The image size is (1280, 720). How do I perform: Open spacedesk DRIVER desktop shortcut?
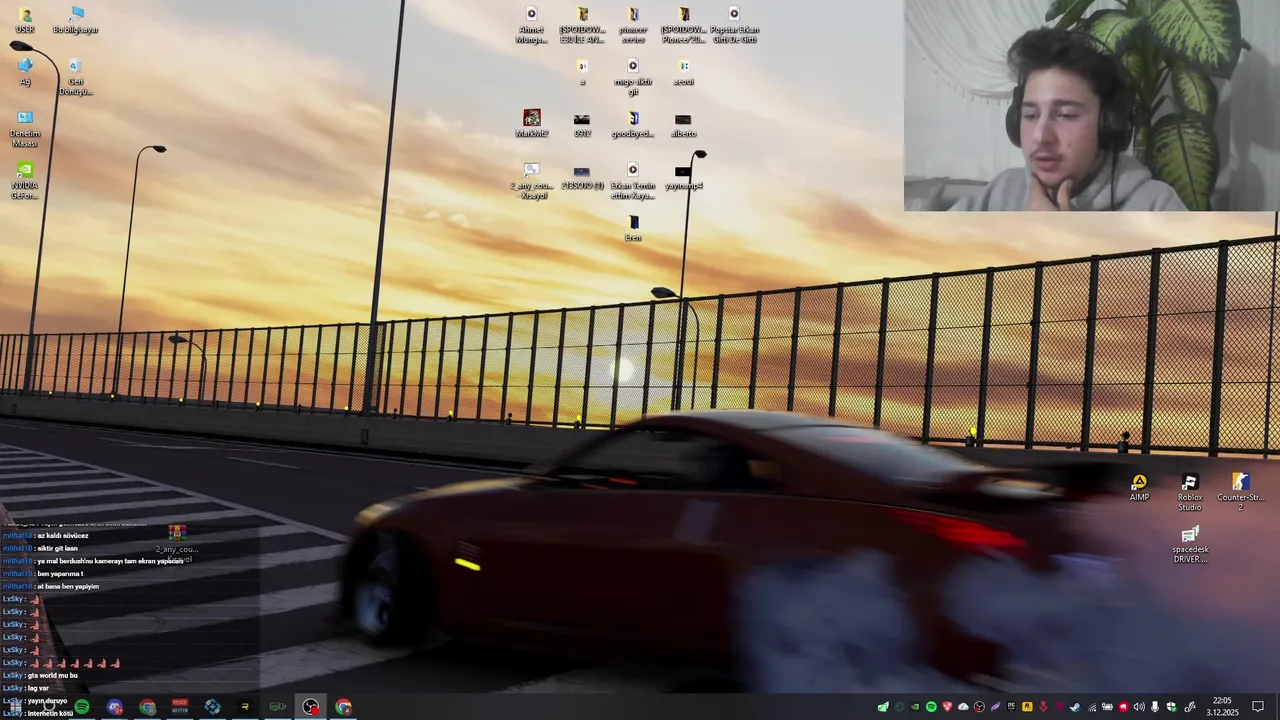pos(1189,544)
